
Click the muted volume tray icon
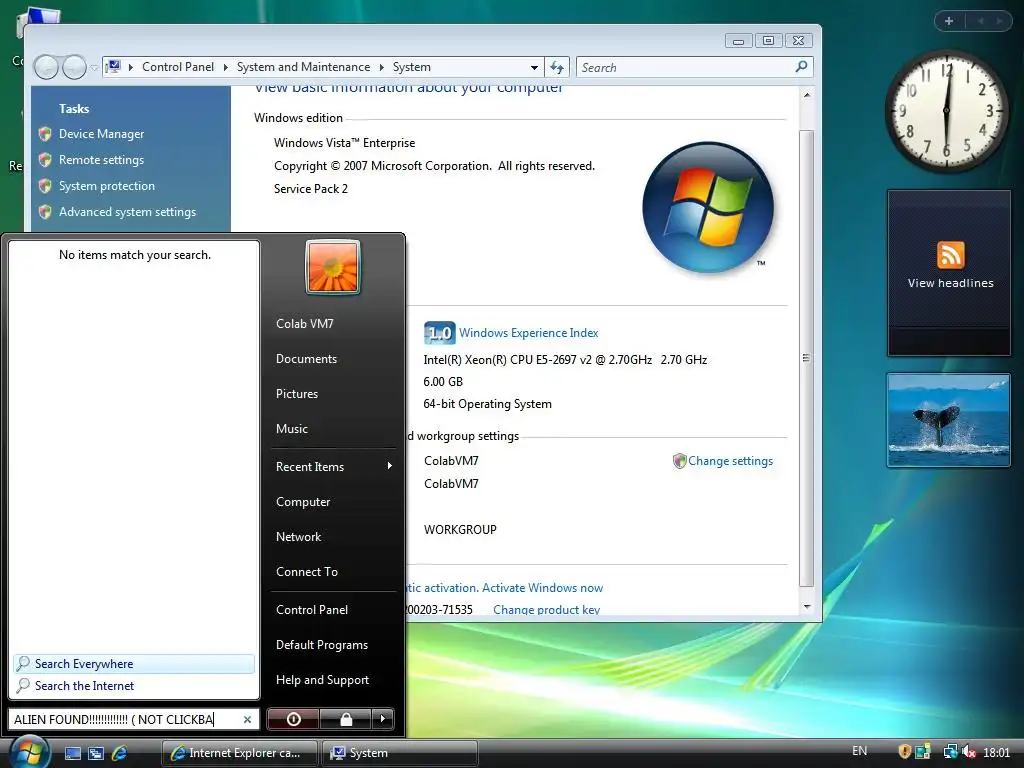tap(968, 752)
